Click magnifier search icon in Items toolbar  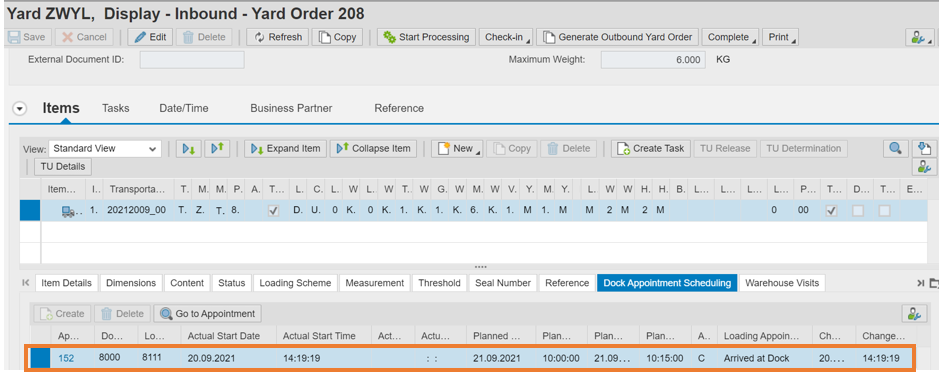895,148
